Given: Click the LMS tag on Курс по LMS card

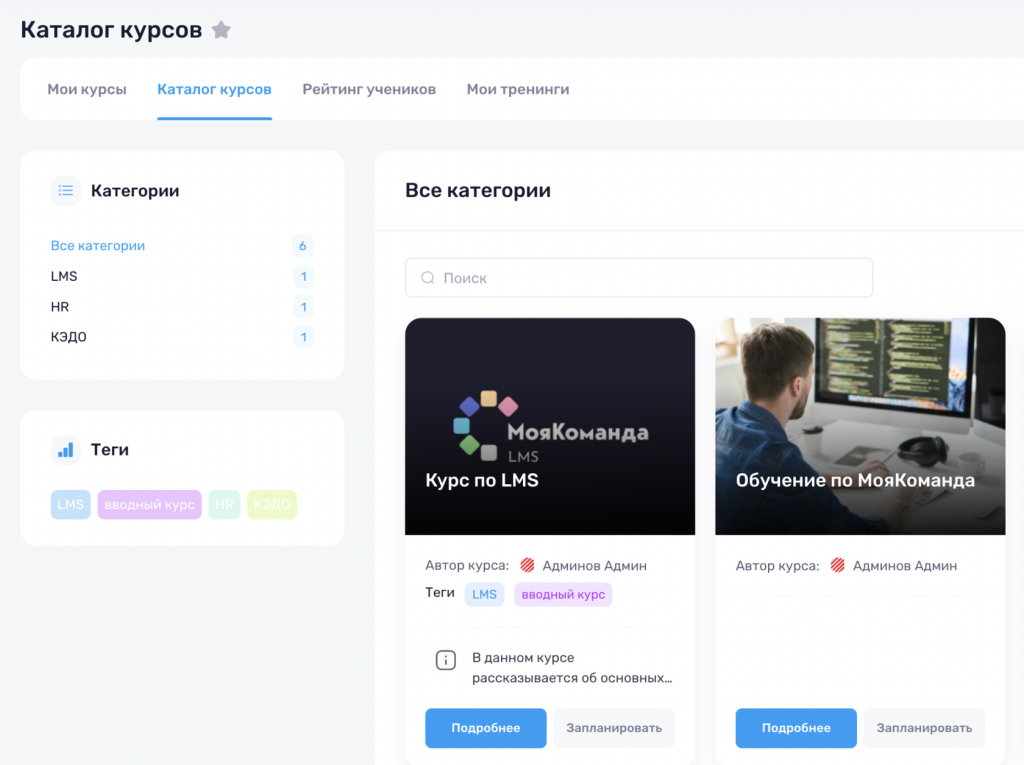Looking at the screenshot, I should (x=485, y=594).
